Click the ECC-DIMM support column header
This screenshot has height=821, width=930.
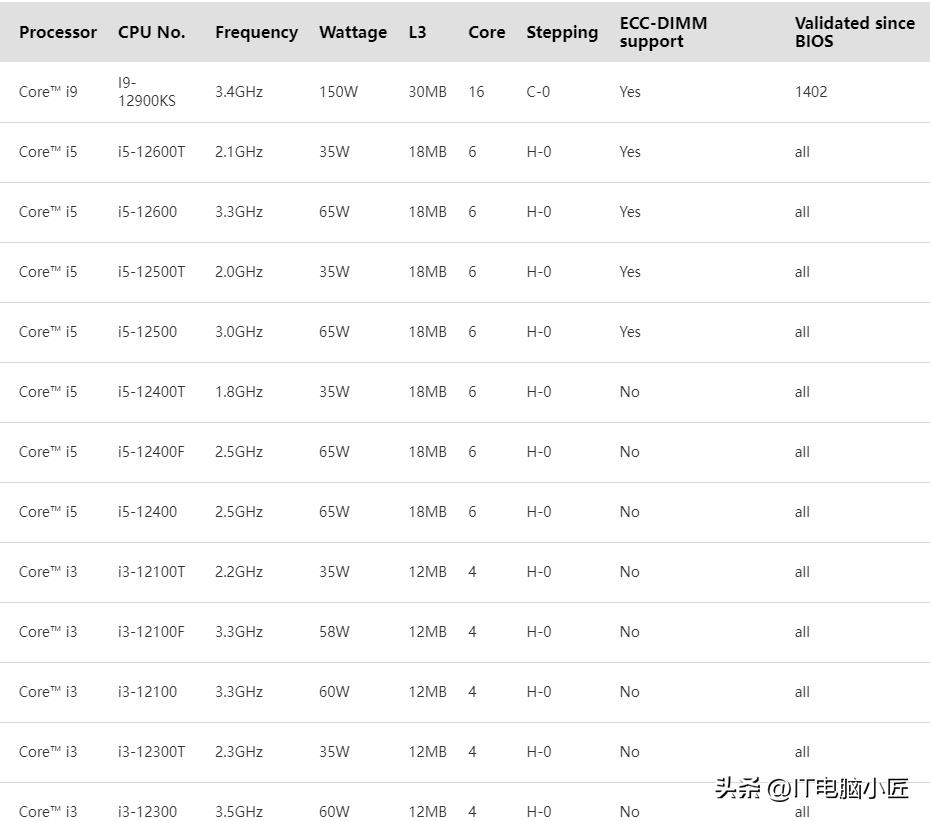click(x=663, y=32)
